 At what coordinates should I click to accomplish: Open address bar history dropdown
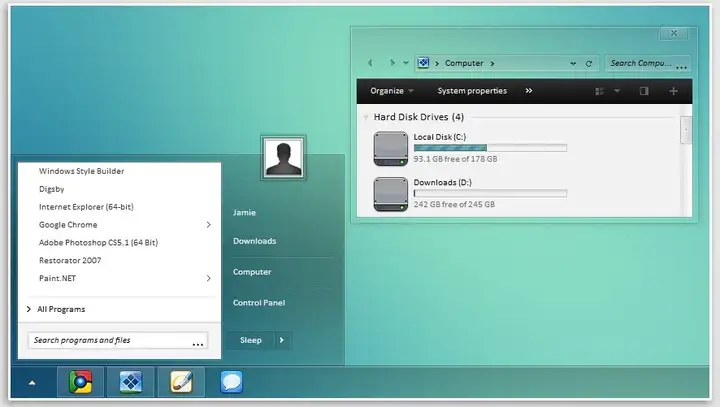pyautogui.click(x=573, y=63)
